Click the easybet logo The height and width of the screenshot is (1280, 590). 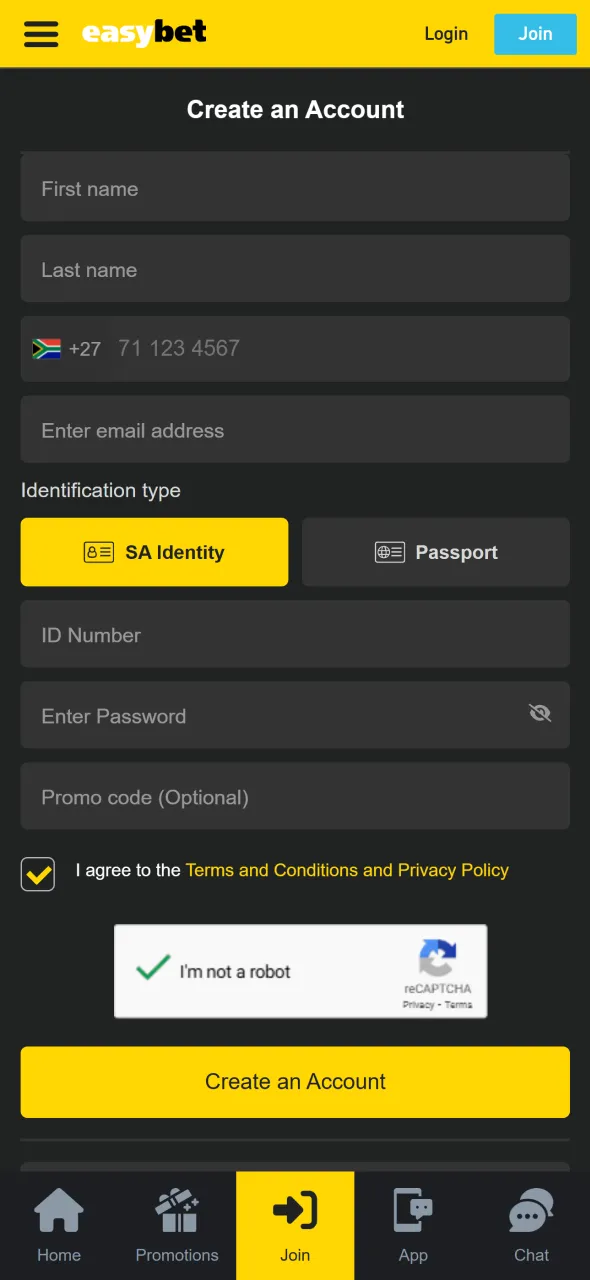point(144,33)
